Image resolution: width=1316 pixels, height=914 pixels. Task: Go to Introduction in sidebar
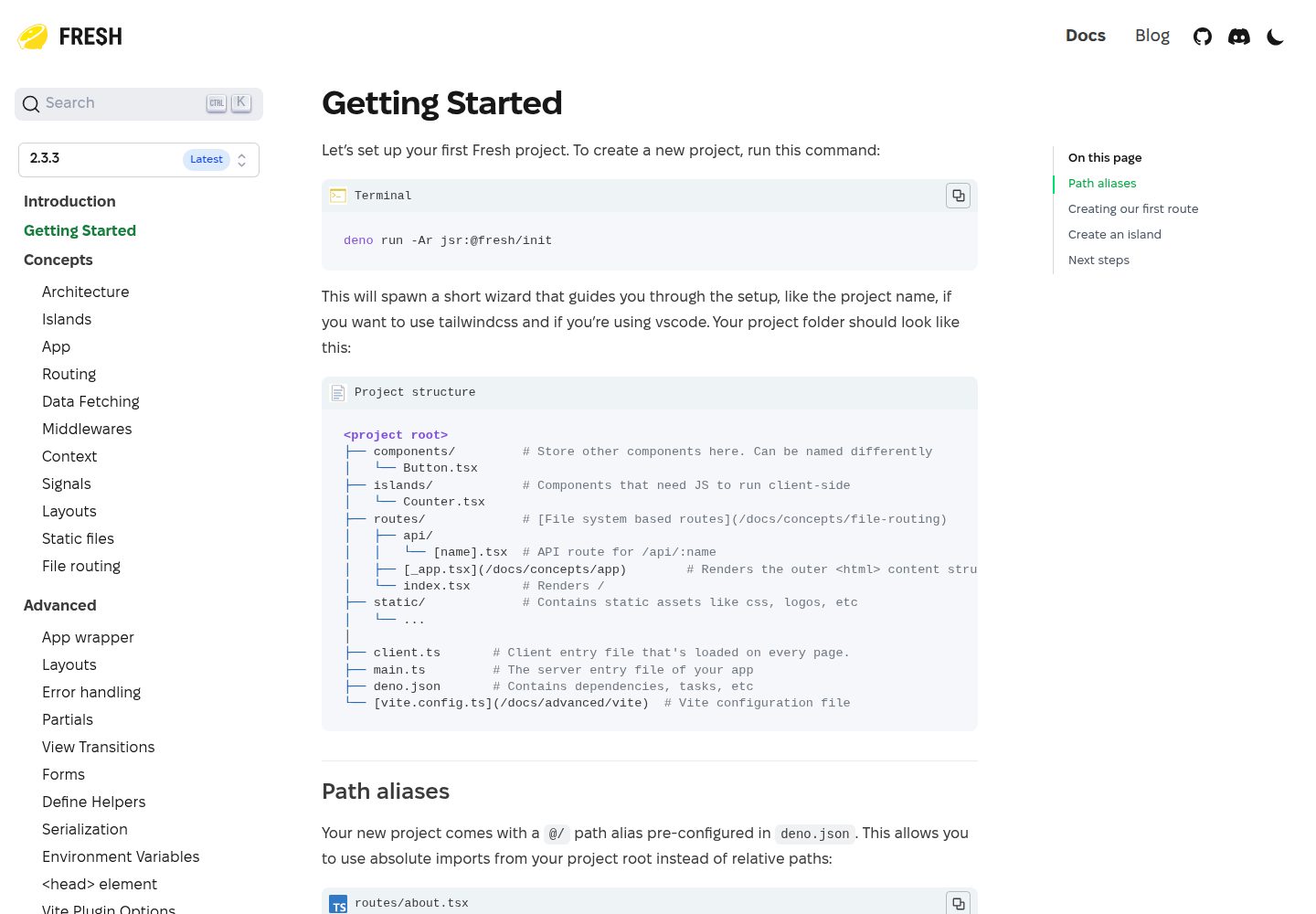pyautogui.click(x=69, y=201)
